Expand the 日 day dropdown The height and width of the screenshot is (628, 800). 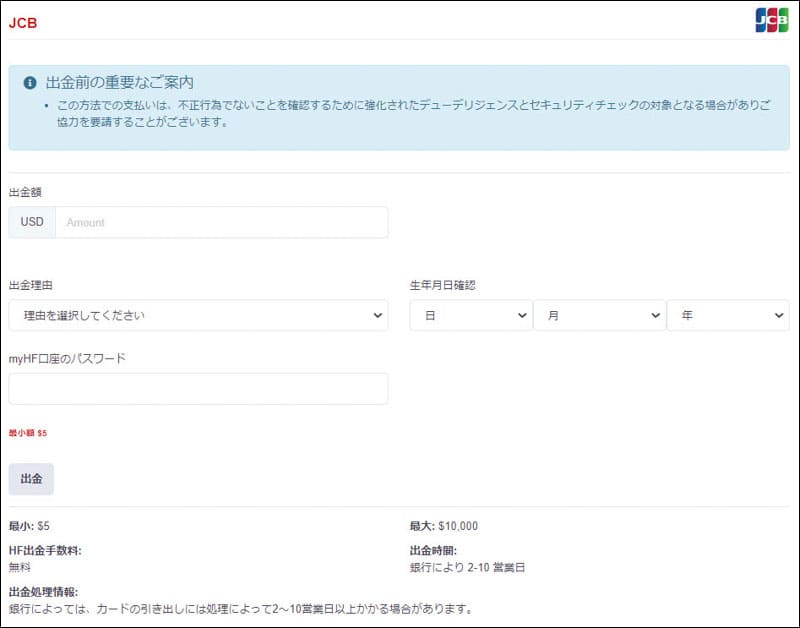[x=470, y=315]
